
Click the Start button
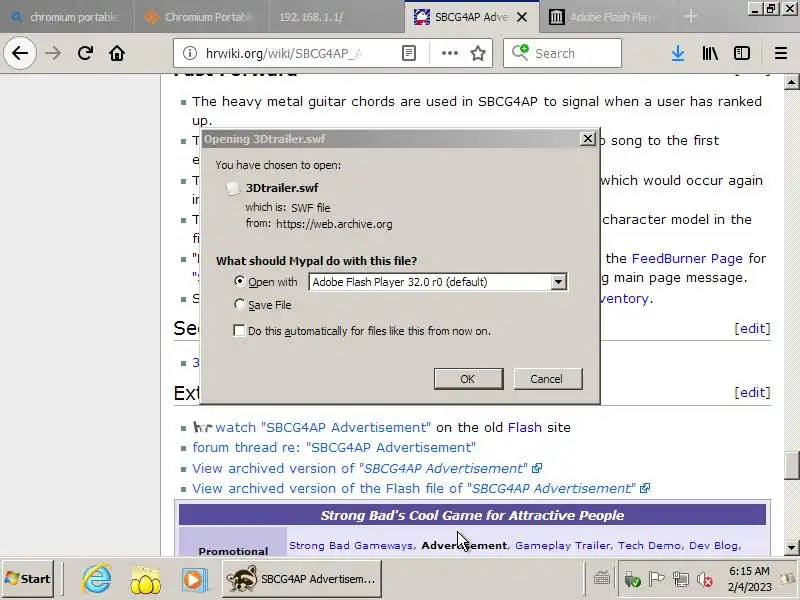tap(28, 579)
